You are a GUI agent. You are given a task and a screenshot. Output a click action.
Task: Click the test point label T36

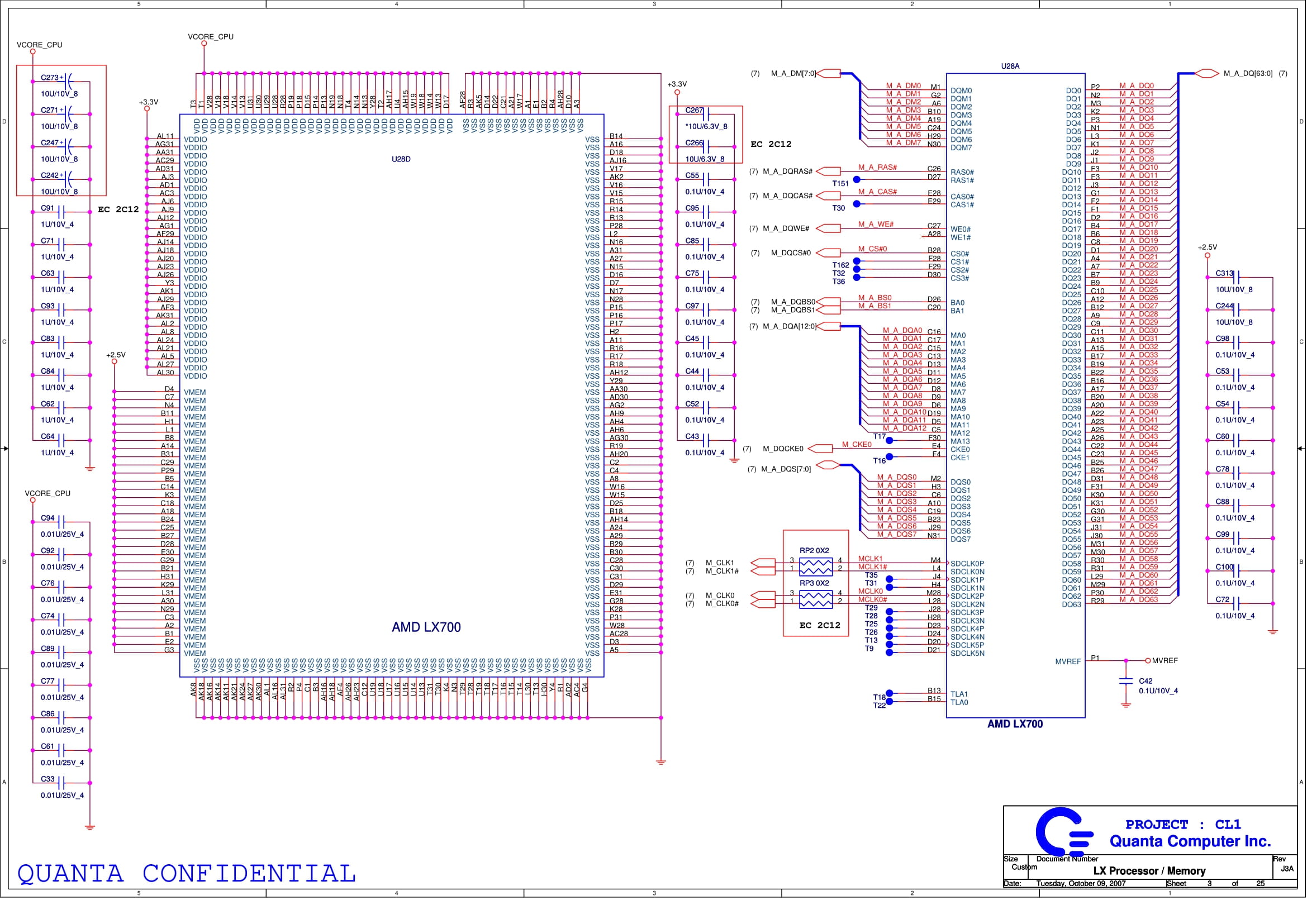coord(839,282)
